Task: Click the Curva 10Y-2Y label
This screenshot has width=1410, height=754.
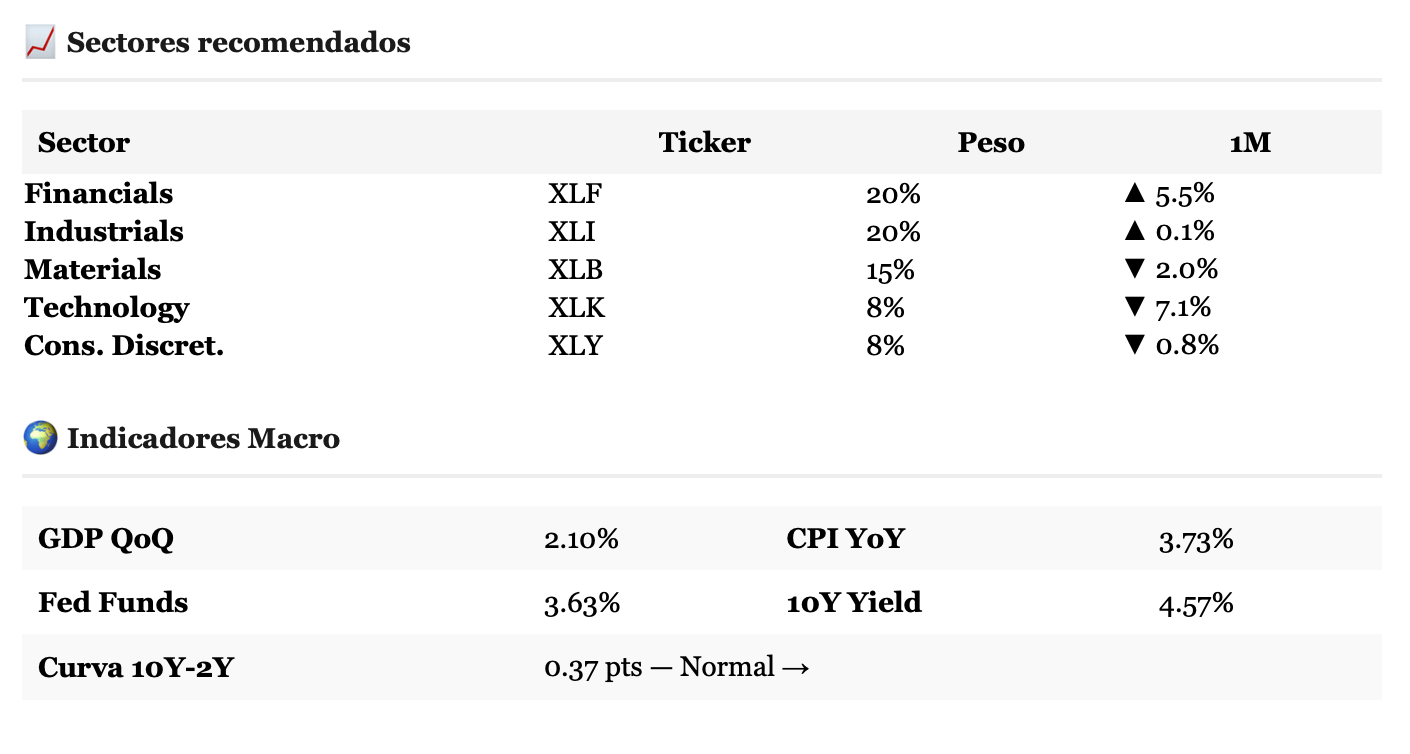Action: click(x=135, y=667)
